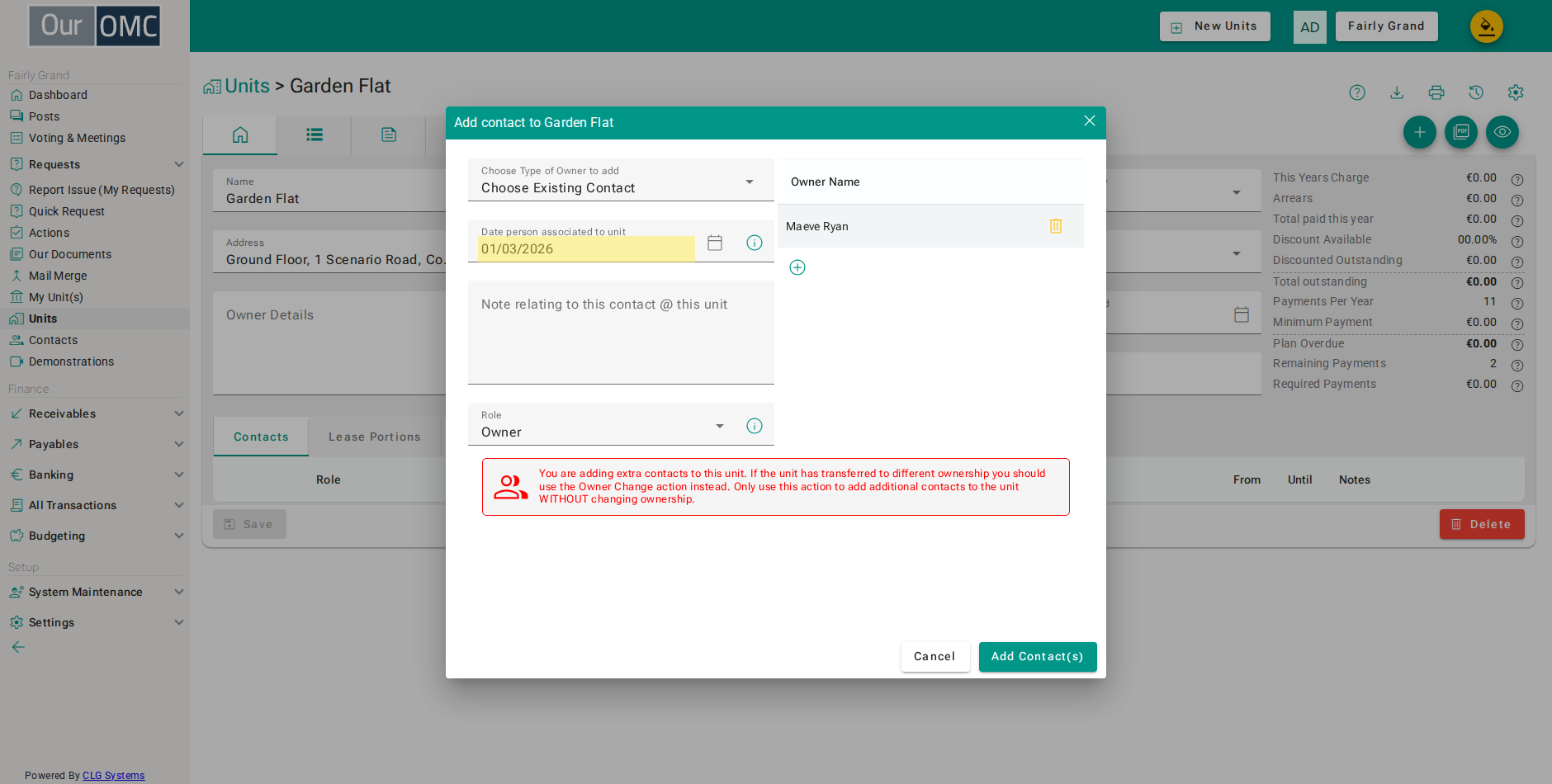Switch to Lease Portions tab
The width and height of the screenshot is (1552, 784).
(374, 437)
